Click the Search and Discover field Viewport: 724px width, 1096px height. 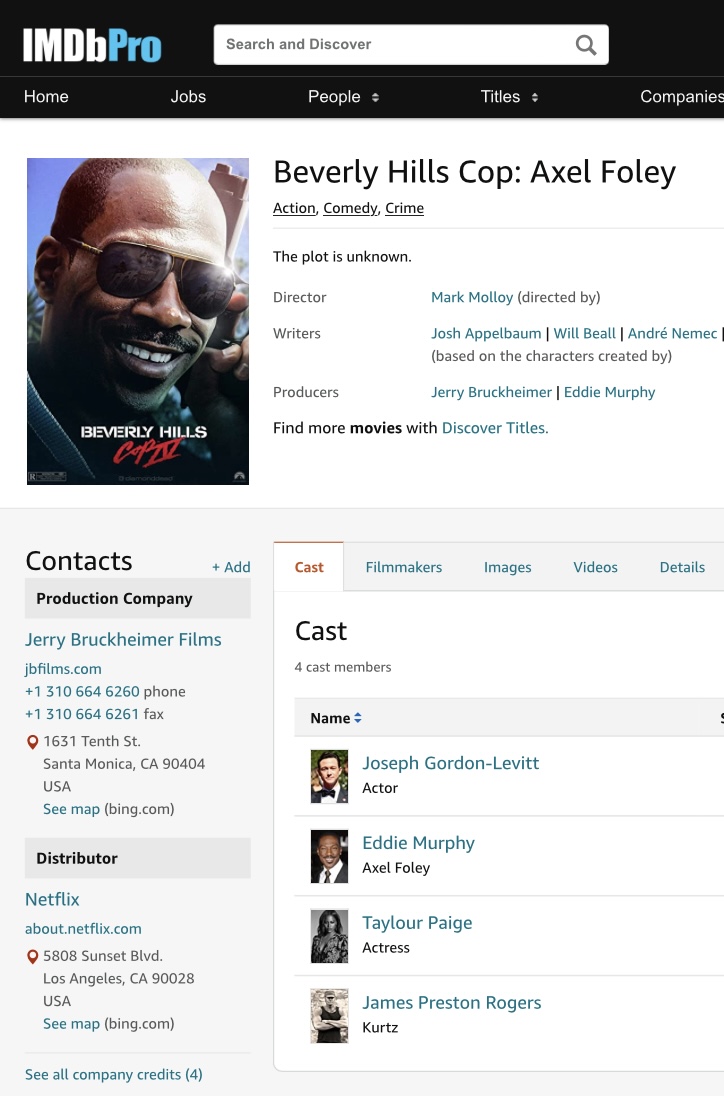pyautogui.click(x=411, y=45)
